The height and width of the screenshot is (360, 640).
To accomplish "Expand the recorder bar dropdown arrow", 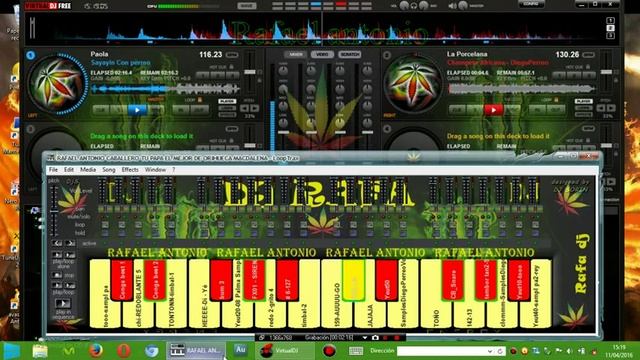I will point(364,338).
